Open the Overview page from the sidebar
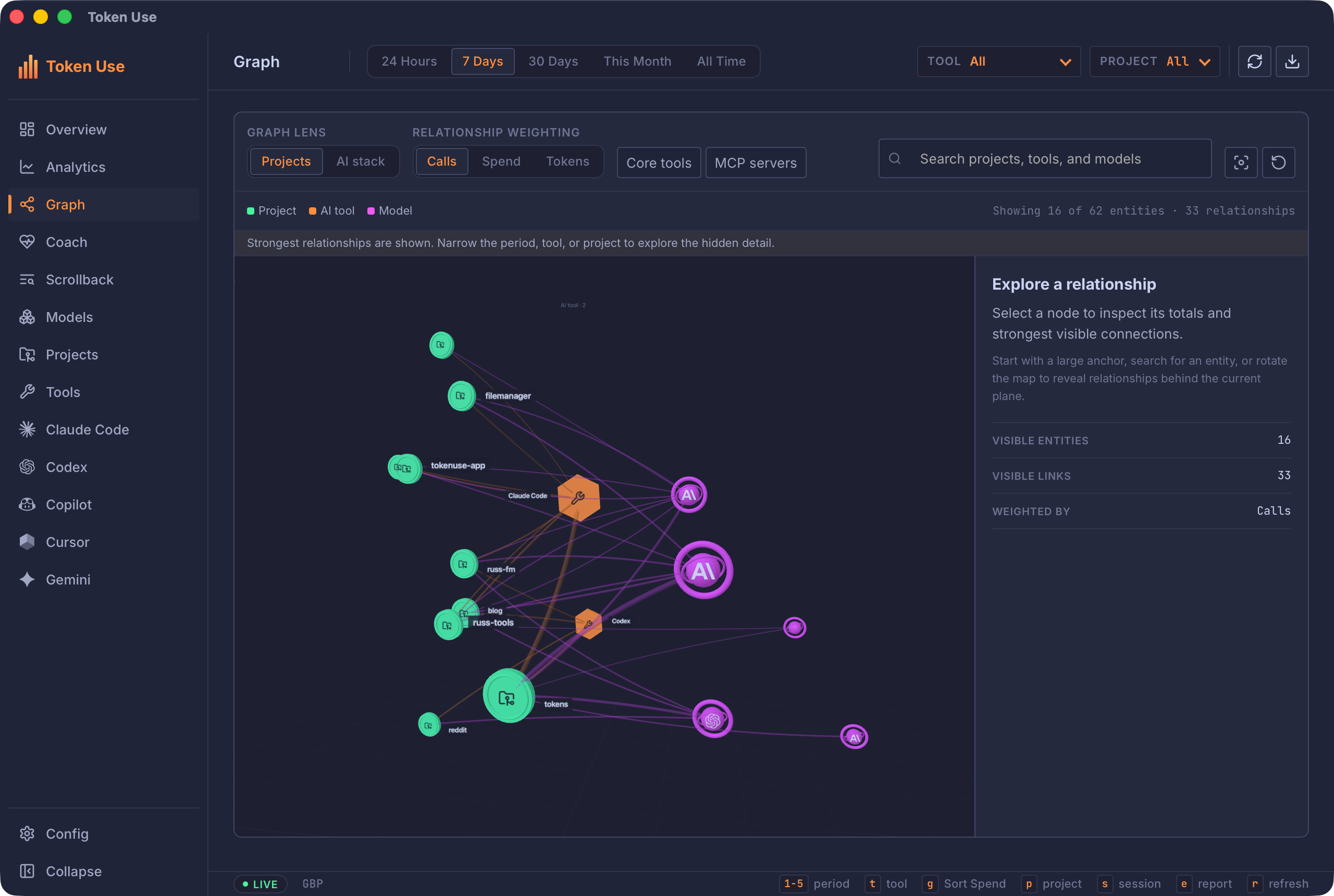 [104, 130]
